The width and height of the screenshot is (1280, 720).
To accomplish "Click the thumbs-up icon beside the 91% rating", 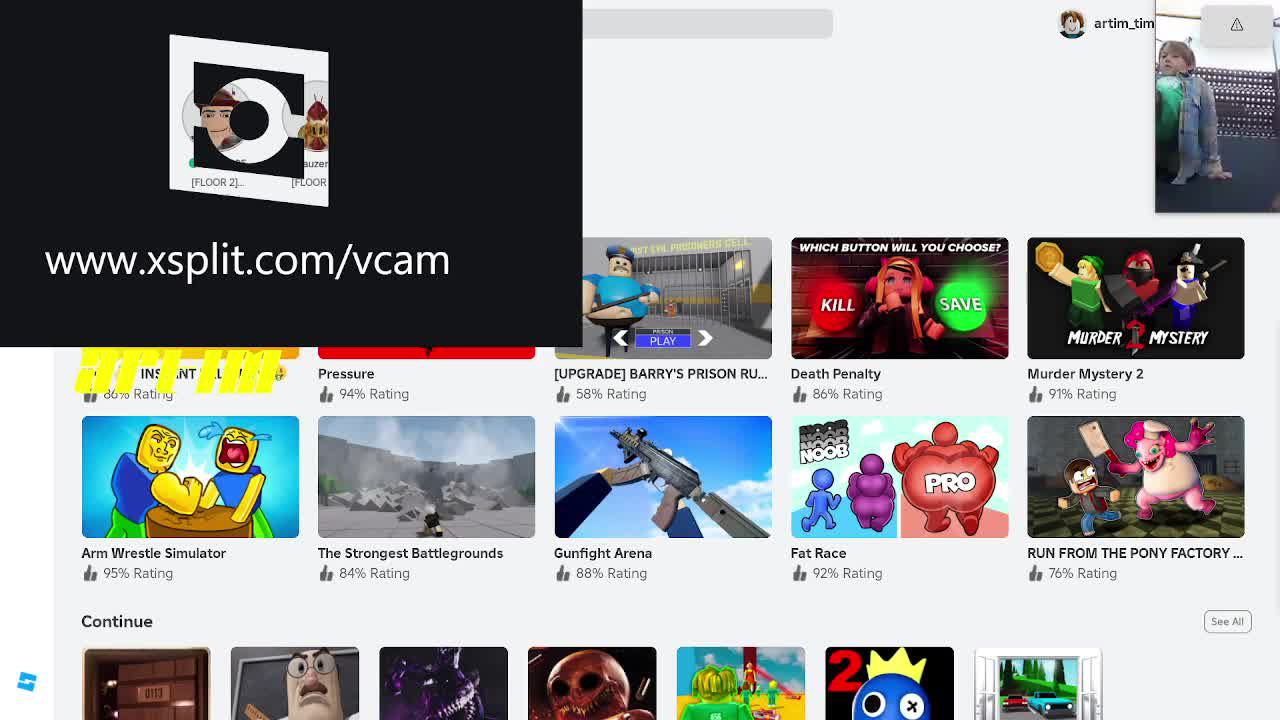I will point(1035,394).
